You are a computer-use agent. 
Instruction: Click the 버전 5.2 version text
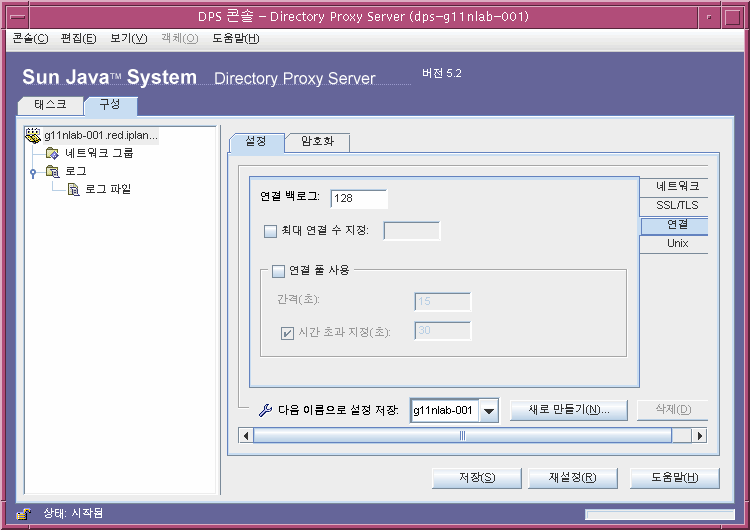pos(441,73)
